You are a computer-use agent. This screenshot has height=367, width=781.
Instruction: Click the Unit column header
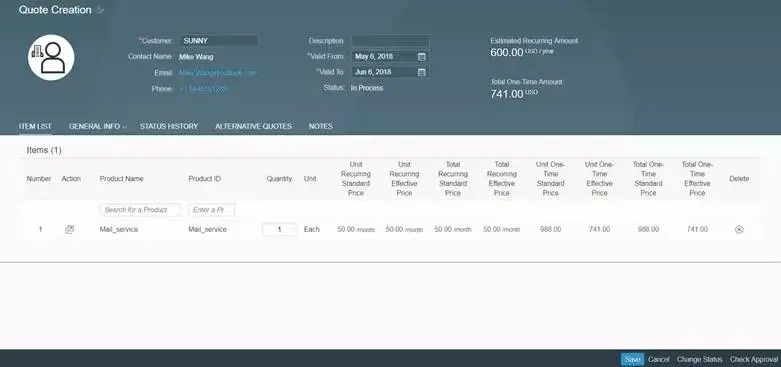pyautogui.click(x=310, y=179)
